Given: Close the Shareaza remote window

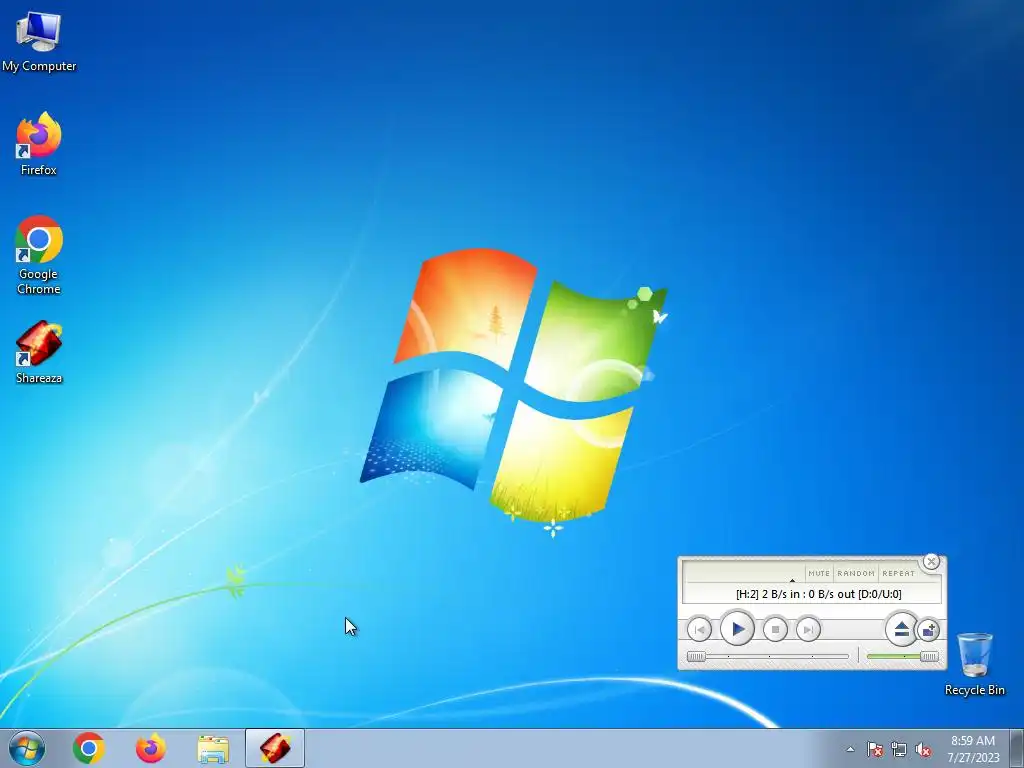Looking at the screenshot, I should point(931,562).
